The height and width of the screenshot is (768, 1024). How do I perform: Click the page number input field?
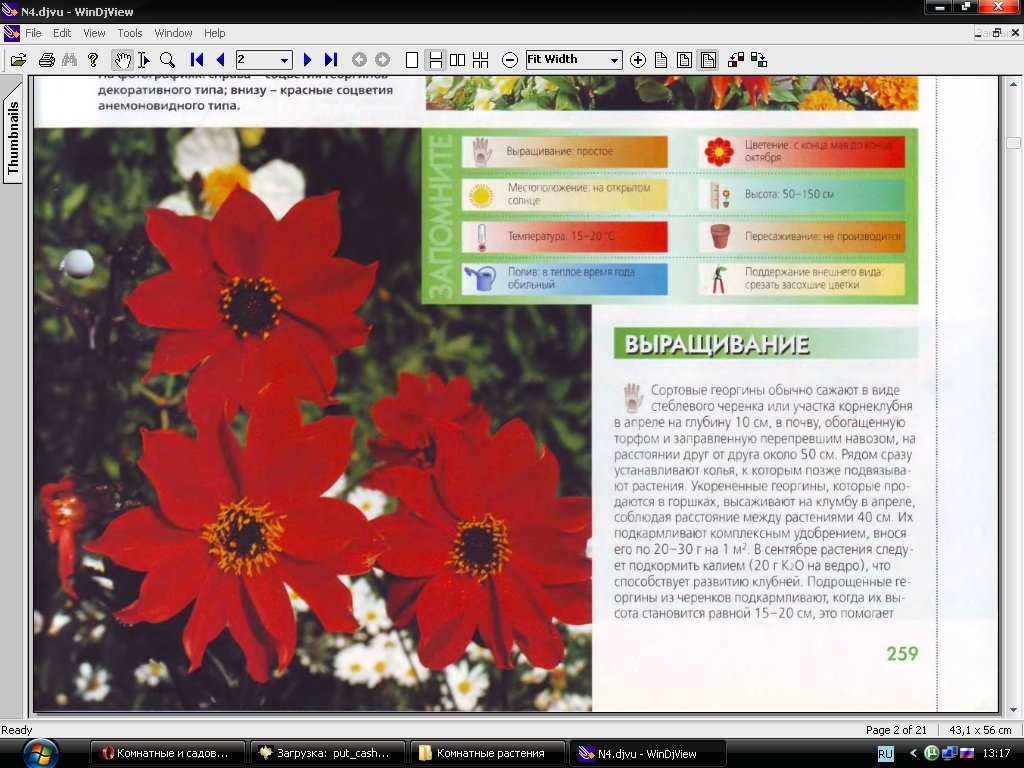[257, 60]
